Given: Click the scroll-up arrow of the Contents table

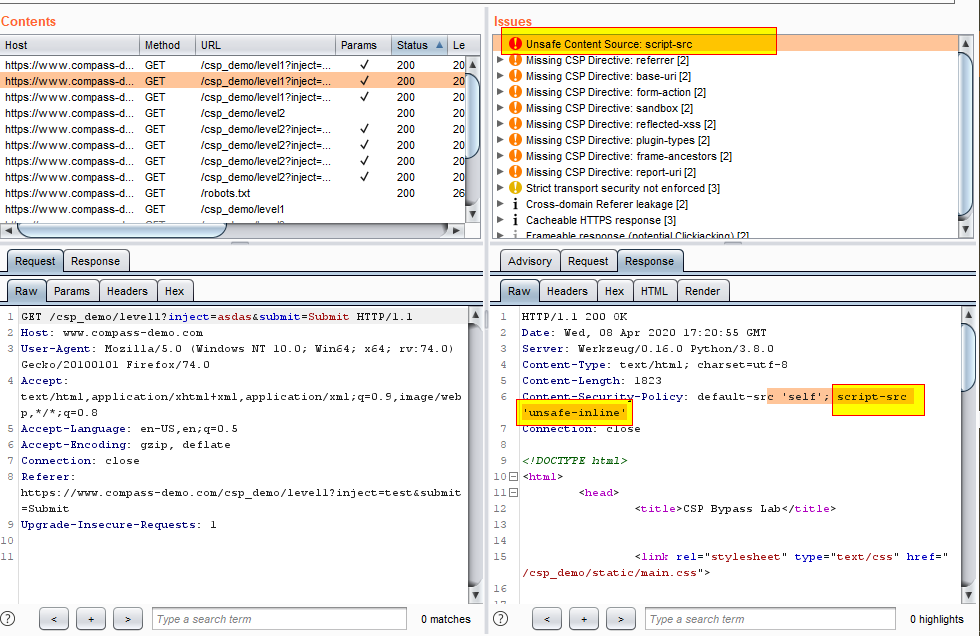Looking at the screenshot, I should pos(472,64).
